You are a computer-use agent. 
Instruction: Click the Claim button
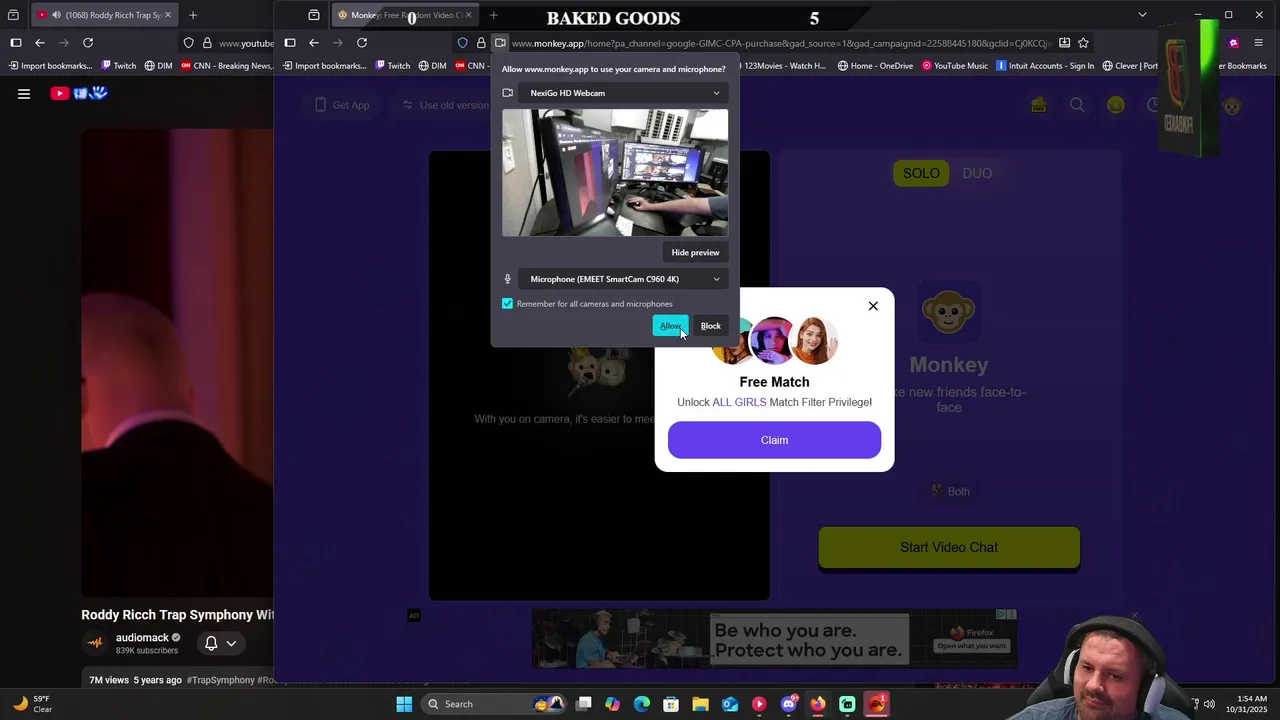click(774, 440)
